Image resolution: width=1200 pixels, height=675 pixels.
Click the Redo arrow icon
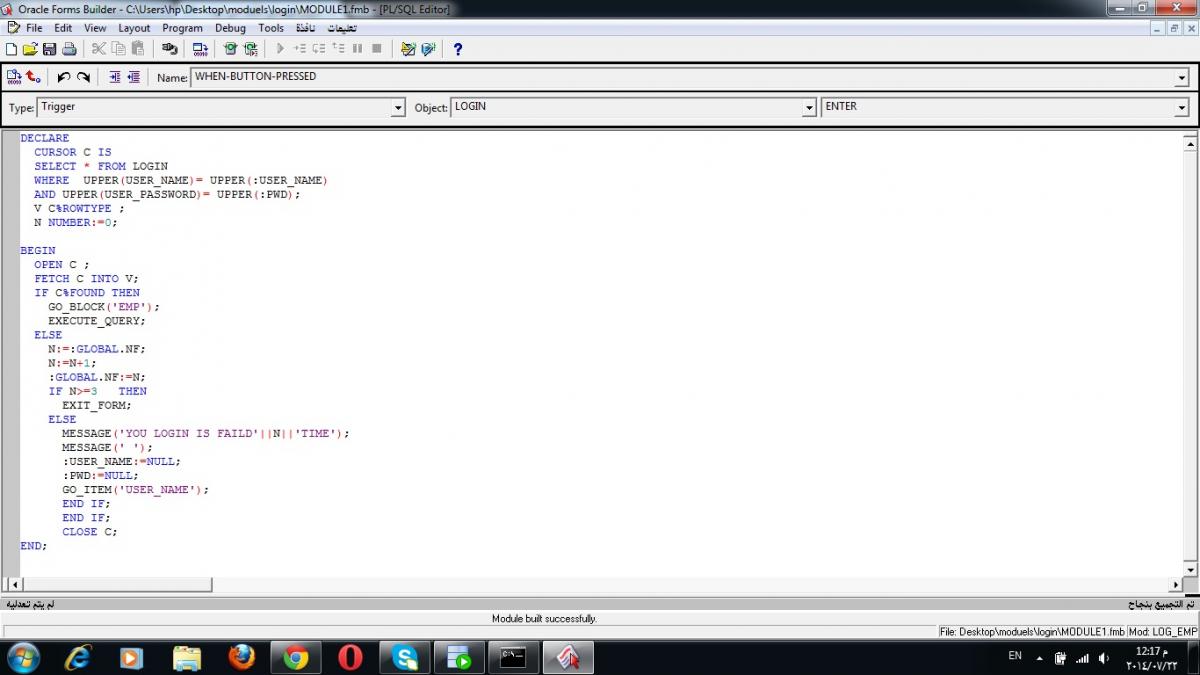point(84,77)
